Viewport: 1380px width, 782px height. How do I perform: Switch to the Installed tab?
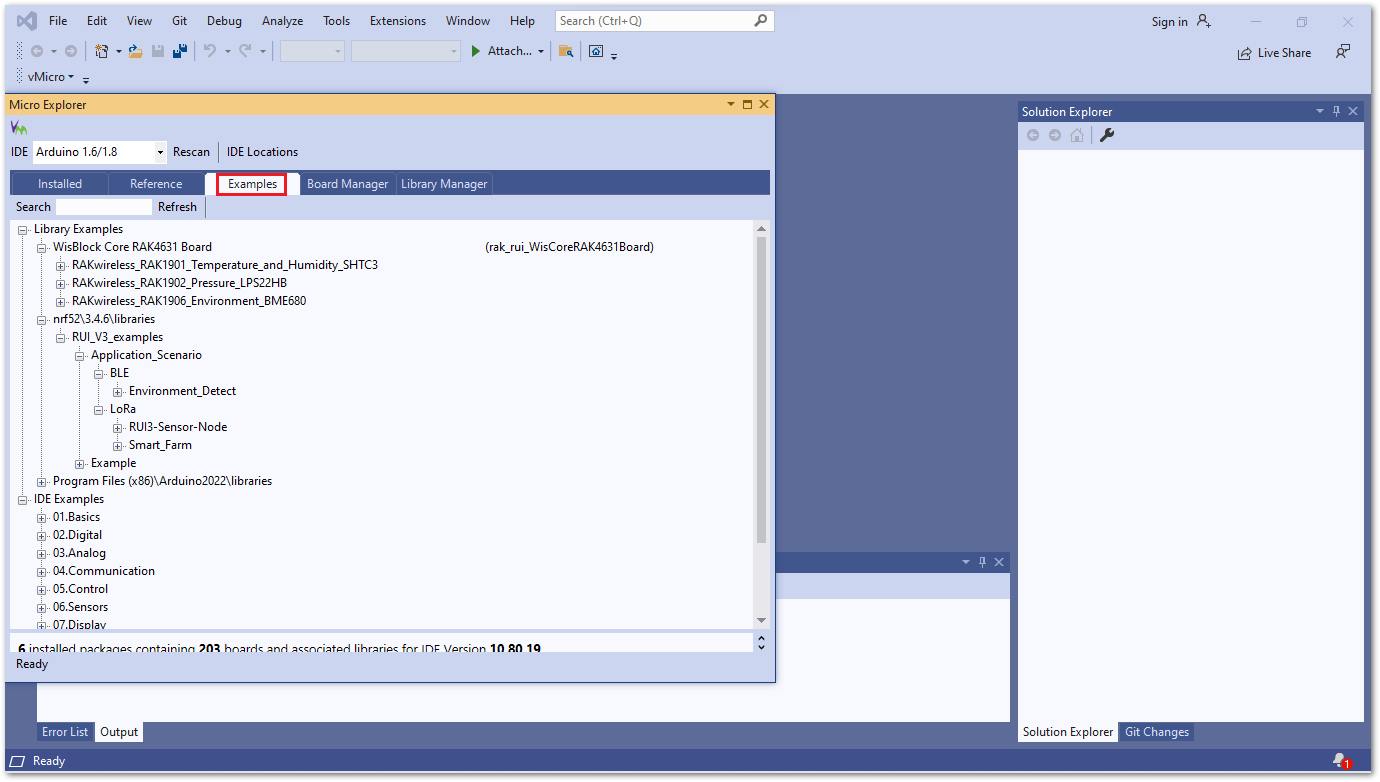coord(60,184)
